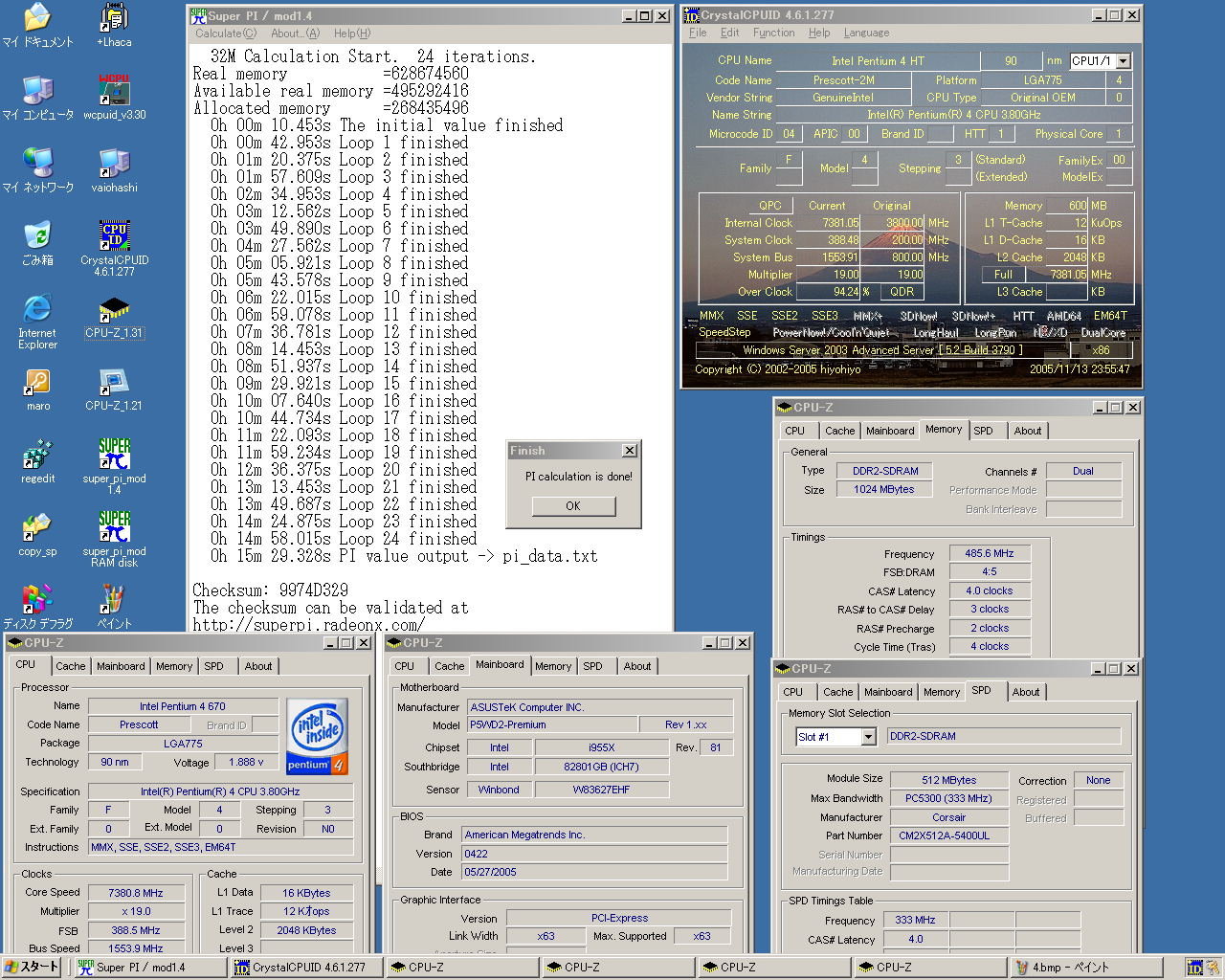Screen dimensions: 1225x980
Task: Switch to CrystalCPUID 4.6.1.277 taskbar button
Action: (305, 968)
